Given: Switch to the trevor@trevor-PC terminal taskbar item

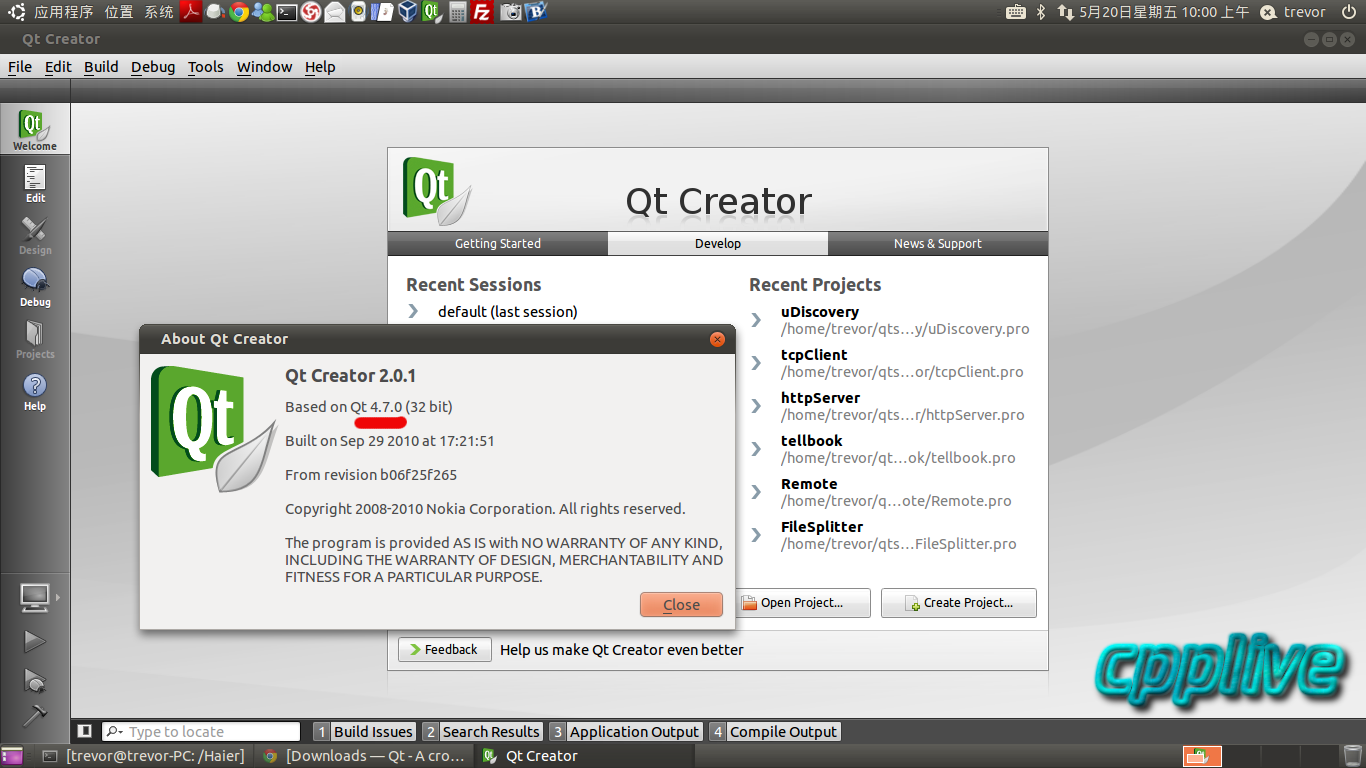Looking at the screenshot, I should (x=145, y=756).
